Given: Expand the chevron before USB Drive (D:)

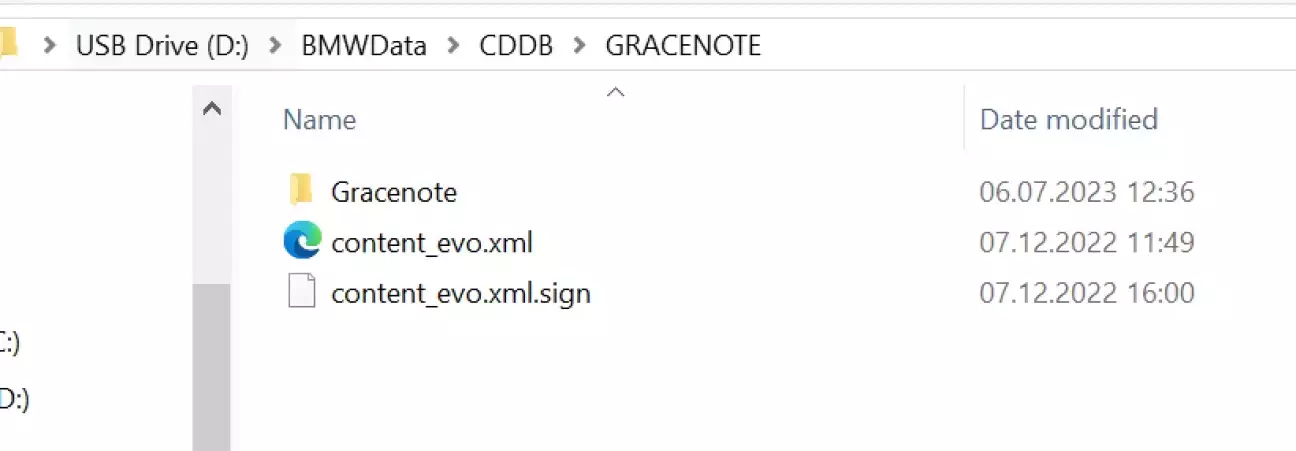Looking at the screenshot, I should (x=49, y=46).
